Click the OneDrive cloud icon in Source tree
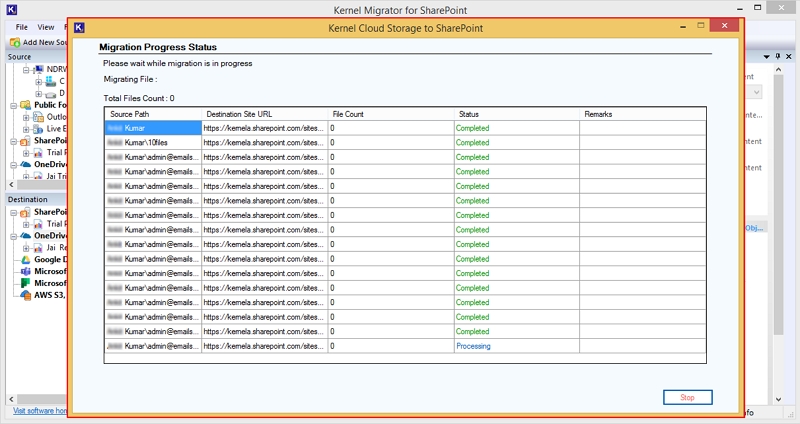 26,164
